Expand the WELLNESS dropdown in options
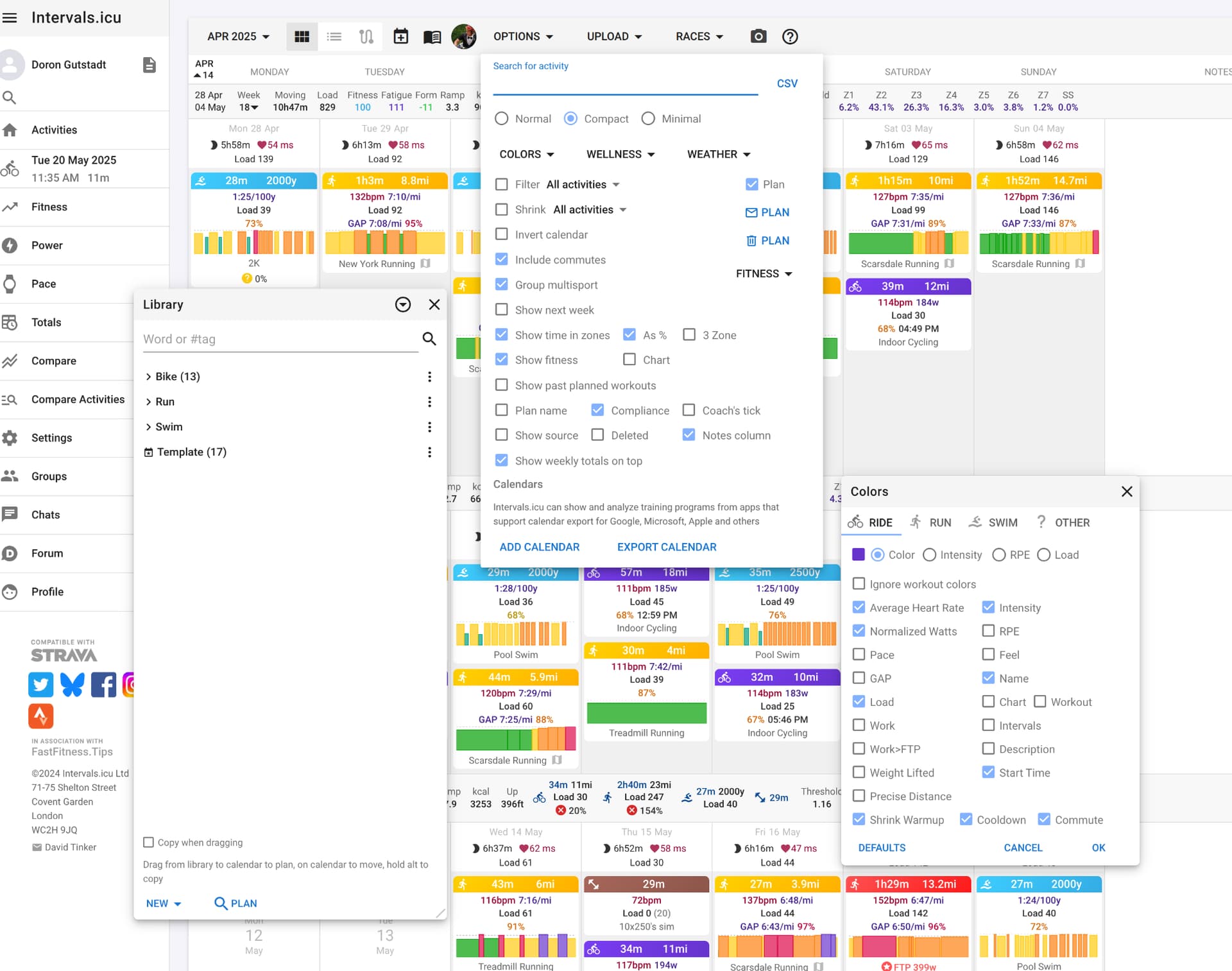Screen dimensions: 1232x971 [x=620, y=155]
